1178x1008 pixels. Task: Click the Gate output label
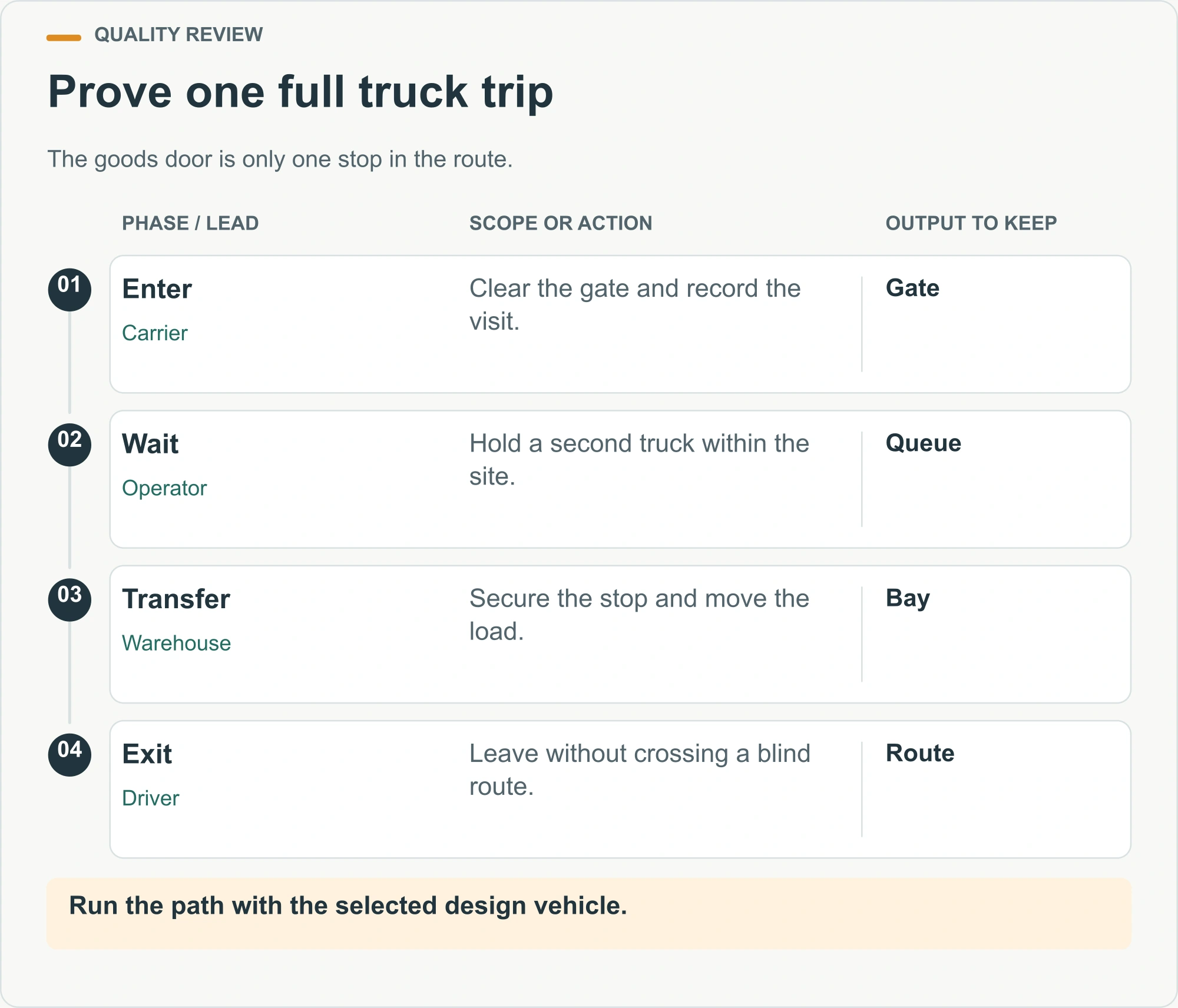pos(912,288)
